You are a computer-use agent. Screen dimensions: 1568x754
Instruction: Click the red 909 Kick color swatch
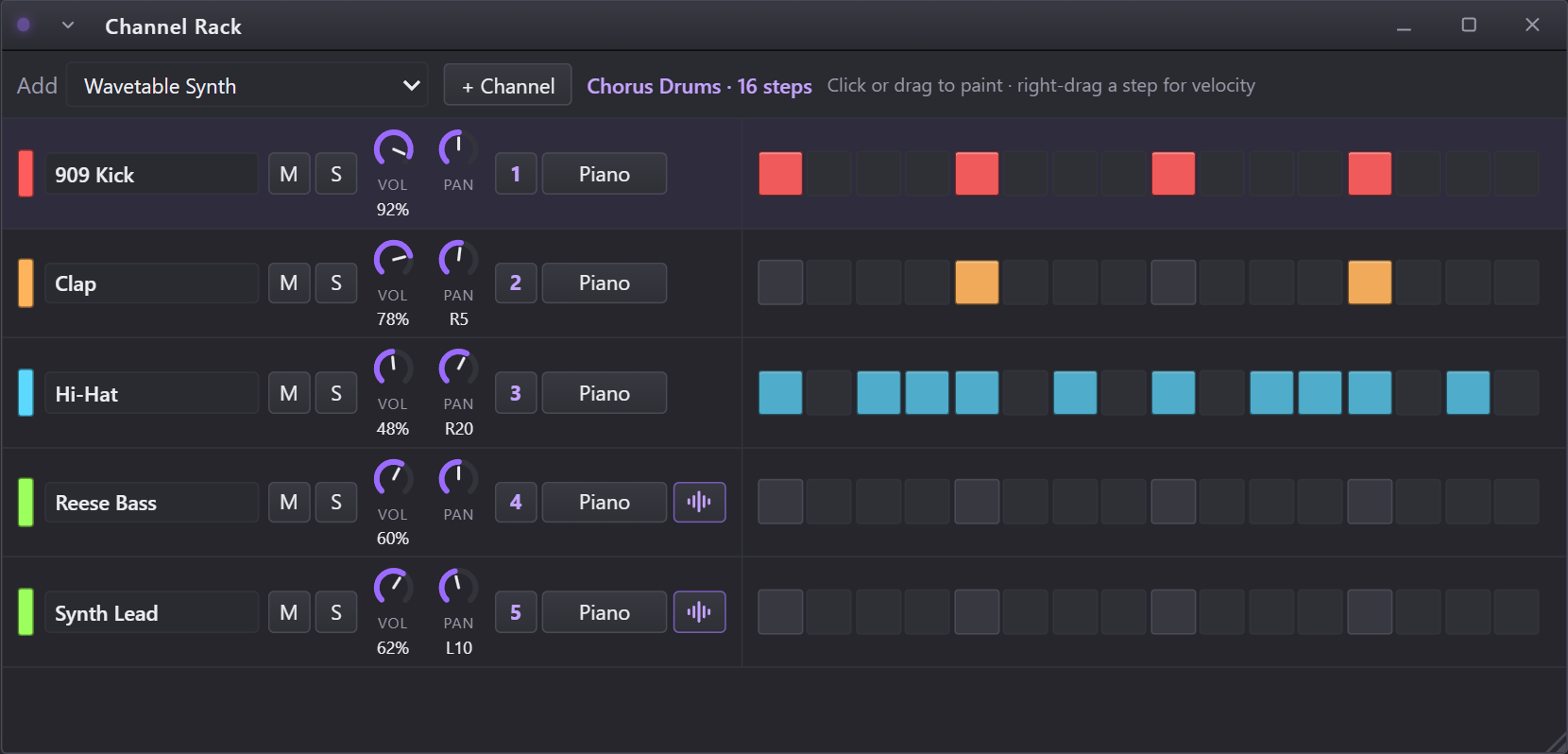click(26, 174)
